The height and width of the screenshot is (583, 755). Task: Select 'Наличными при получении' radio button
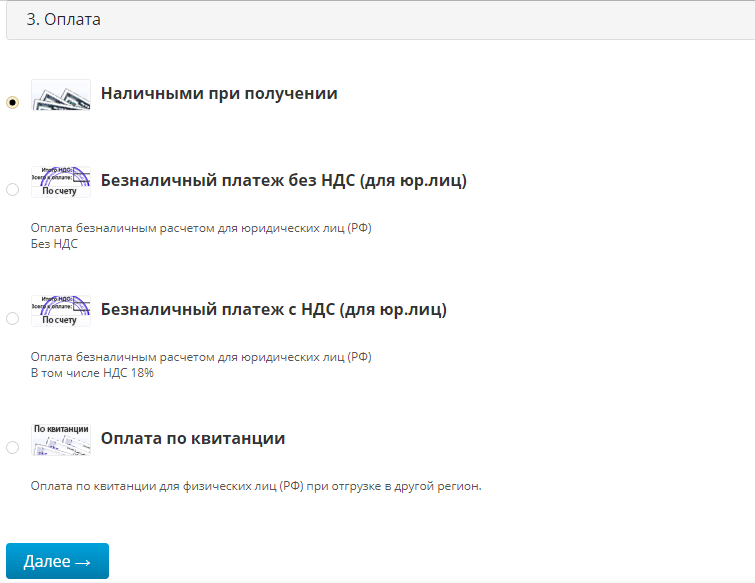(x=12, y=102)
